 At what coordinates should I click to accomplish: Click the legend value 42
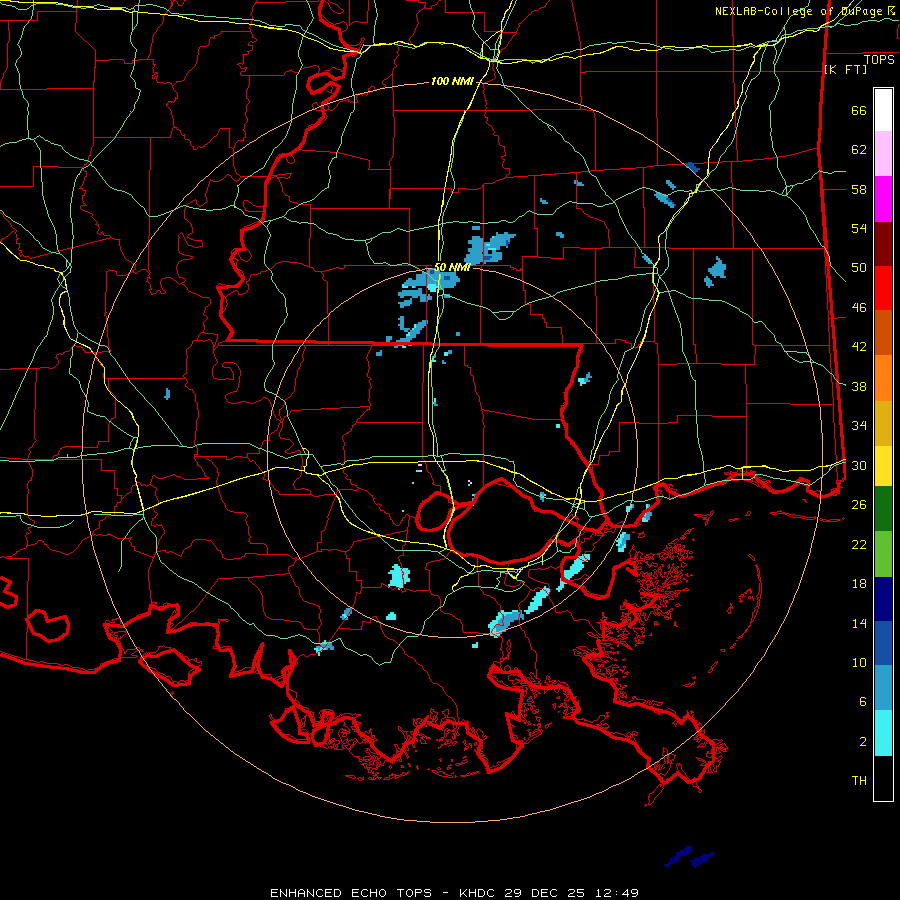coord(859,347)
